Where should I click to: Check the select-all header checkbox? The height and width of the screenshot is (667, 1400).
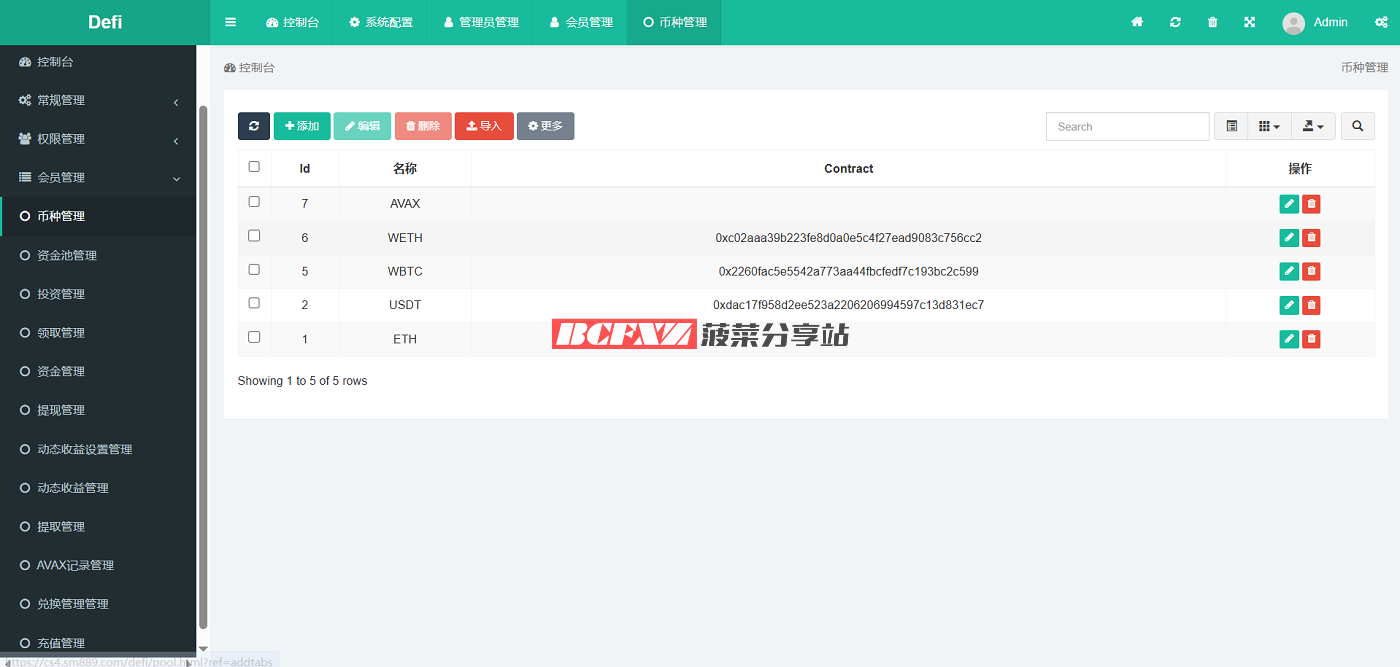click(254, 167)
